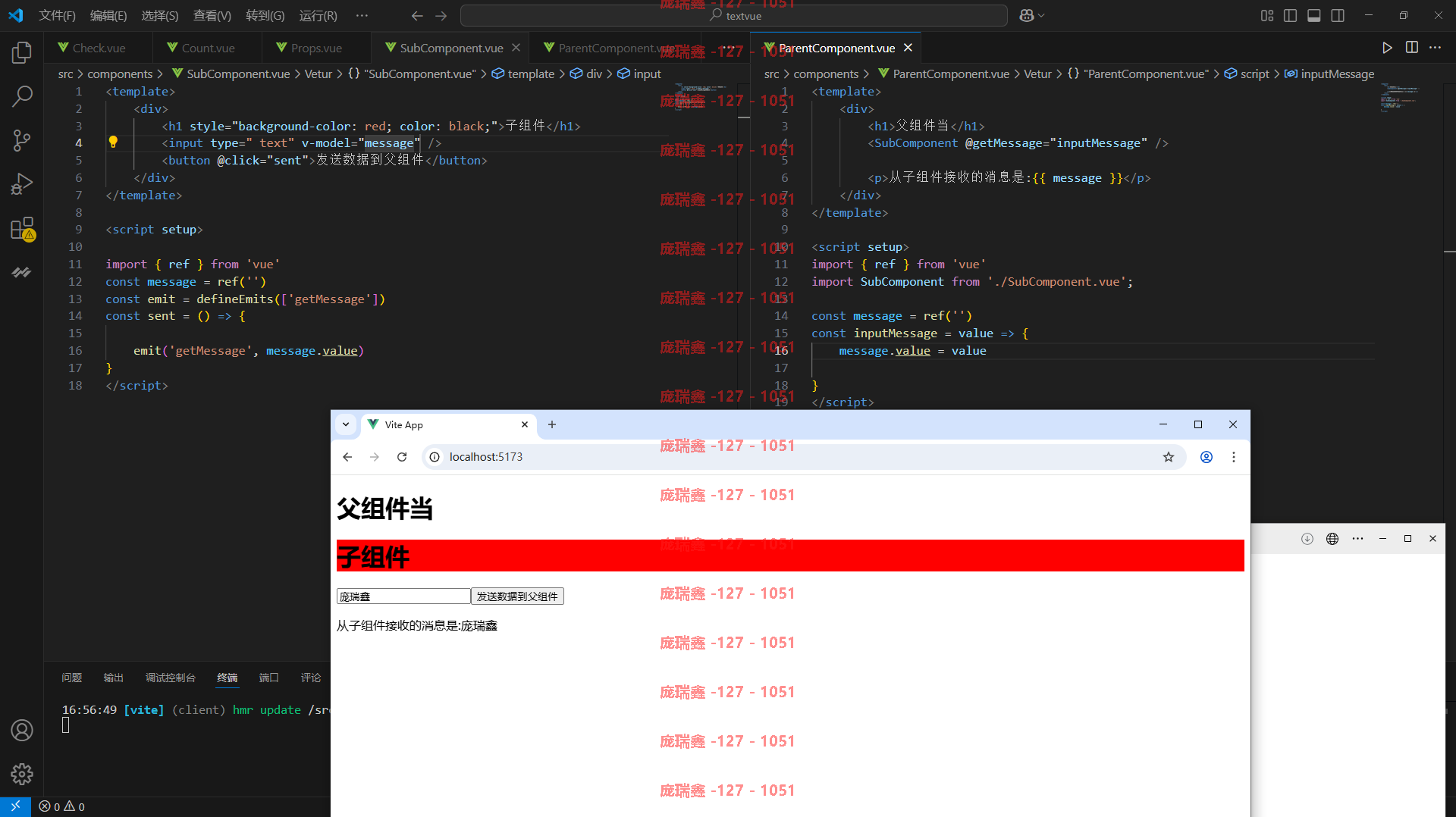Screen dimensions: 1456x817
Task: Open Accounts menu in activity bar
Action: pos(22,730)
